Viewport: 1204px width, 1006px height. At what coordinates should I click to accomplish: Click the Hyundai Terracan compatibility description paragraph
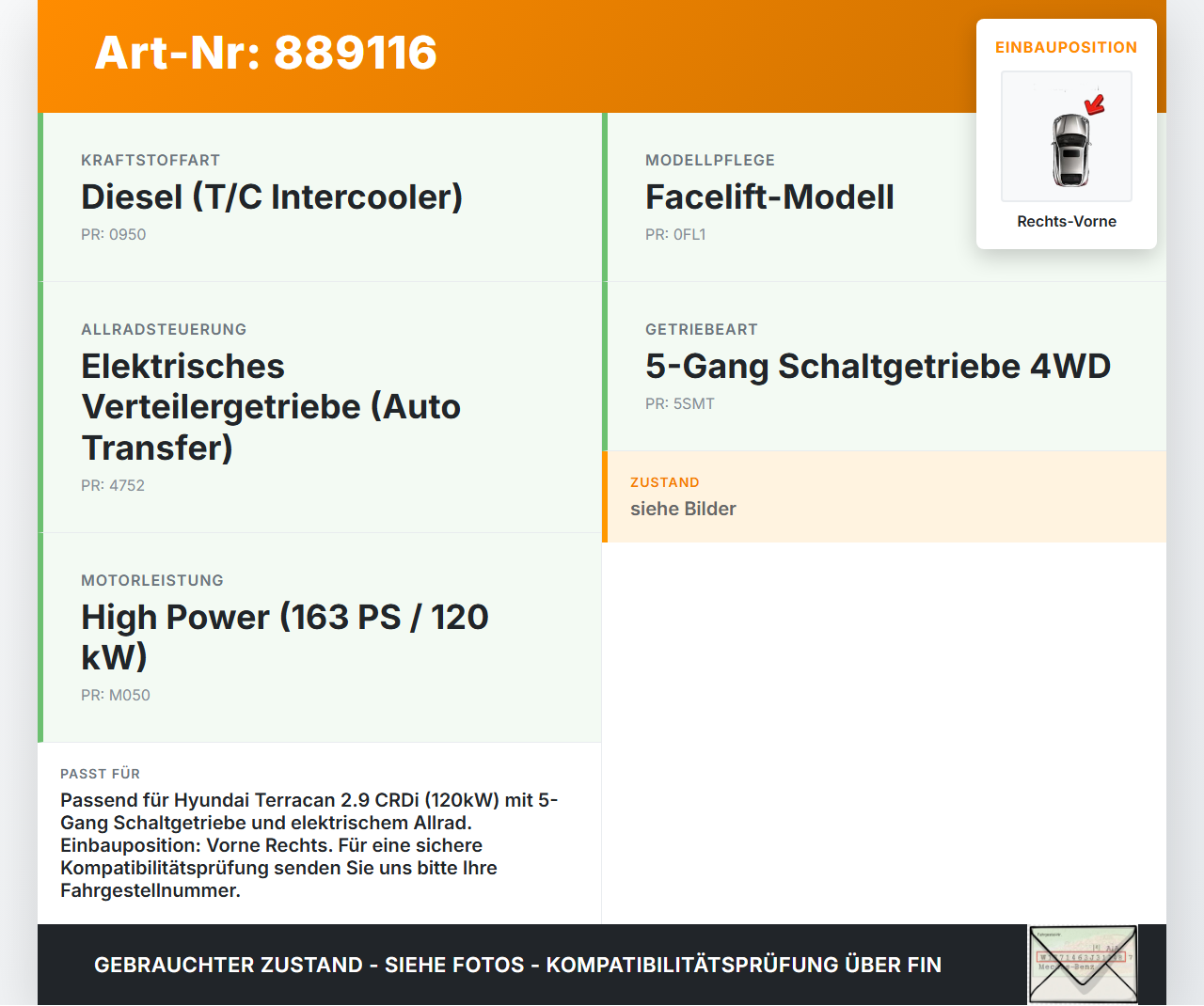tap(309, 845)
